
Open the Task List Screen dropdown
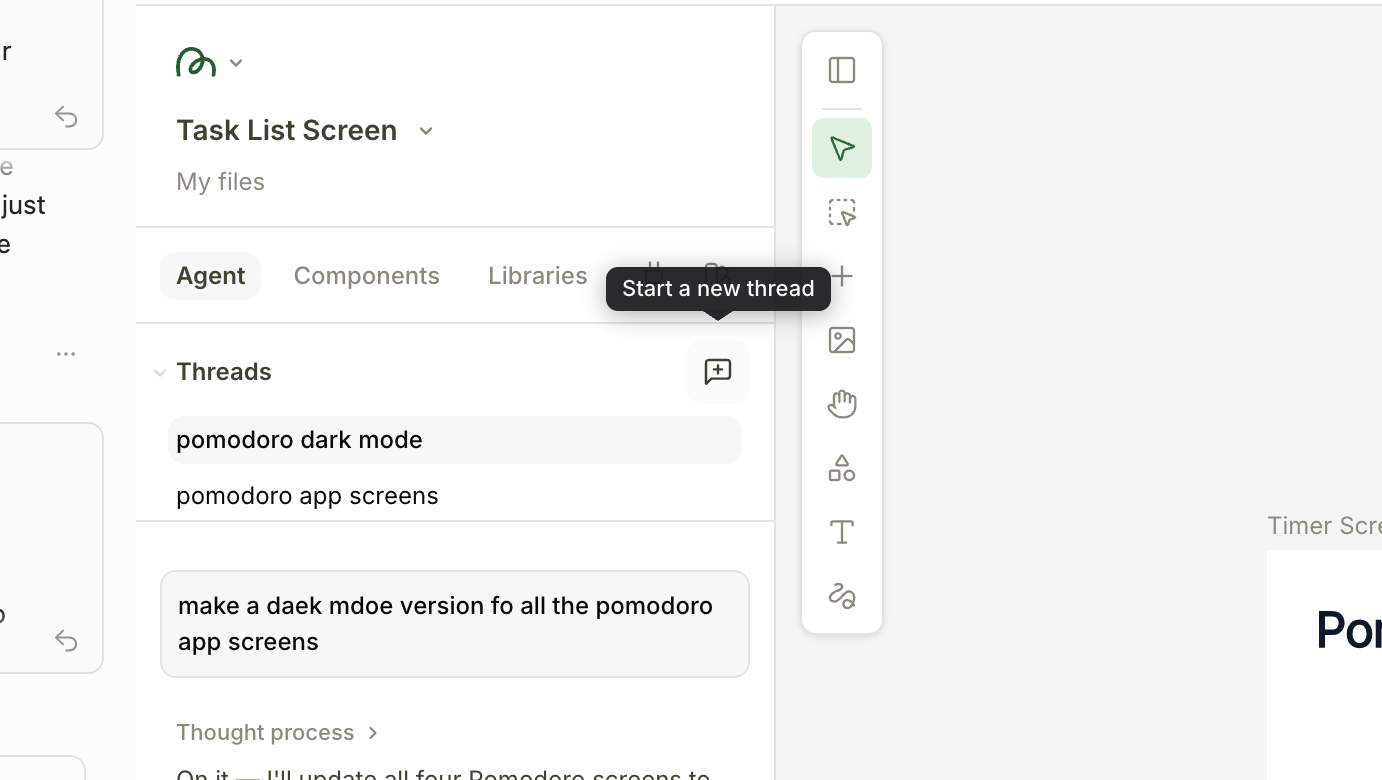coord(426,131)
